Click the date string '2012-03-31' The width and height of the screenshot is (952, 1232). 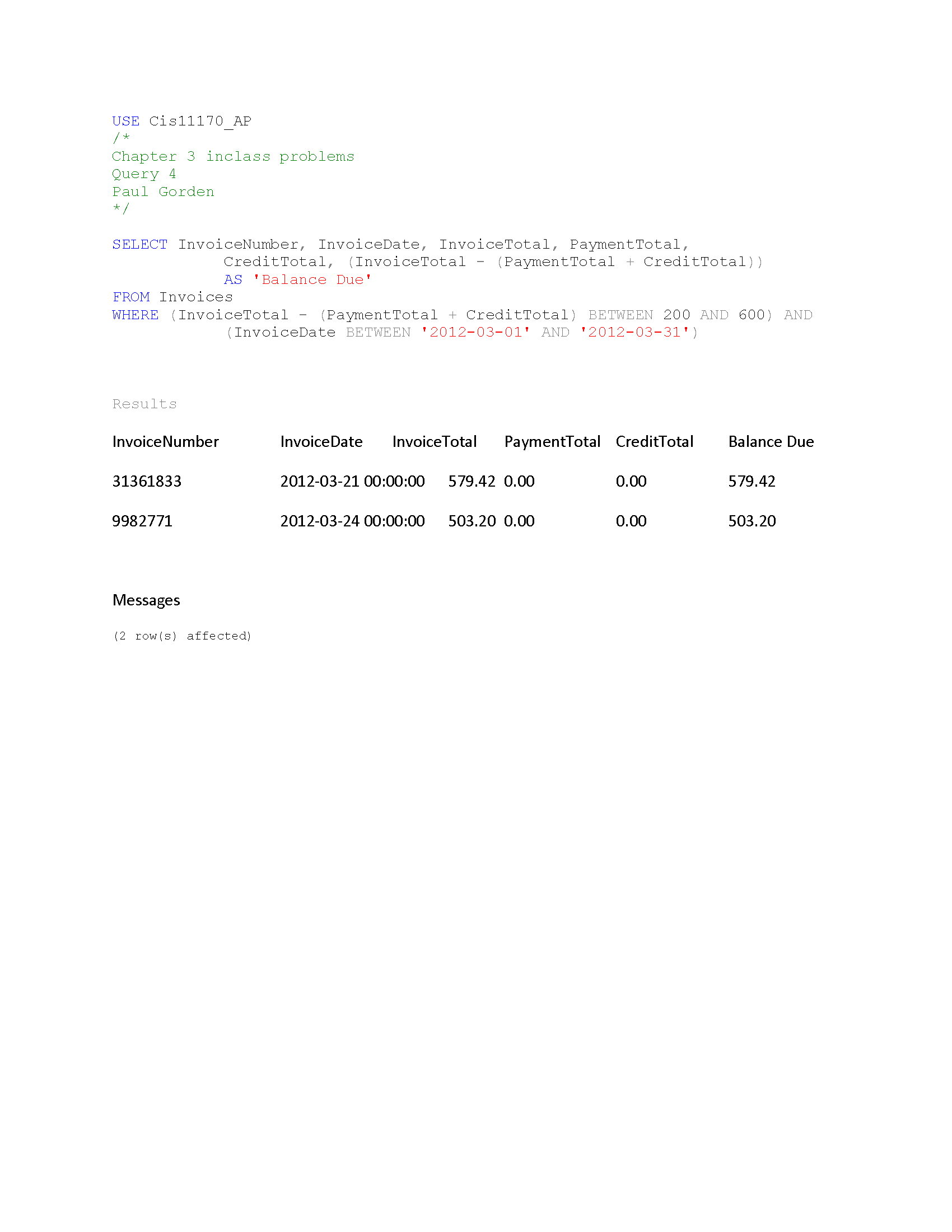pos(634,332)
